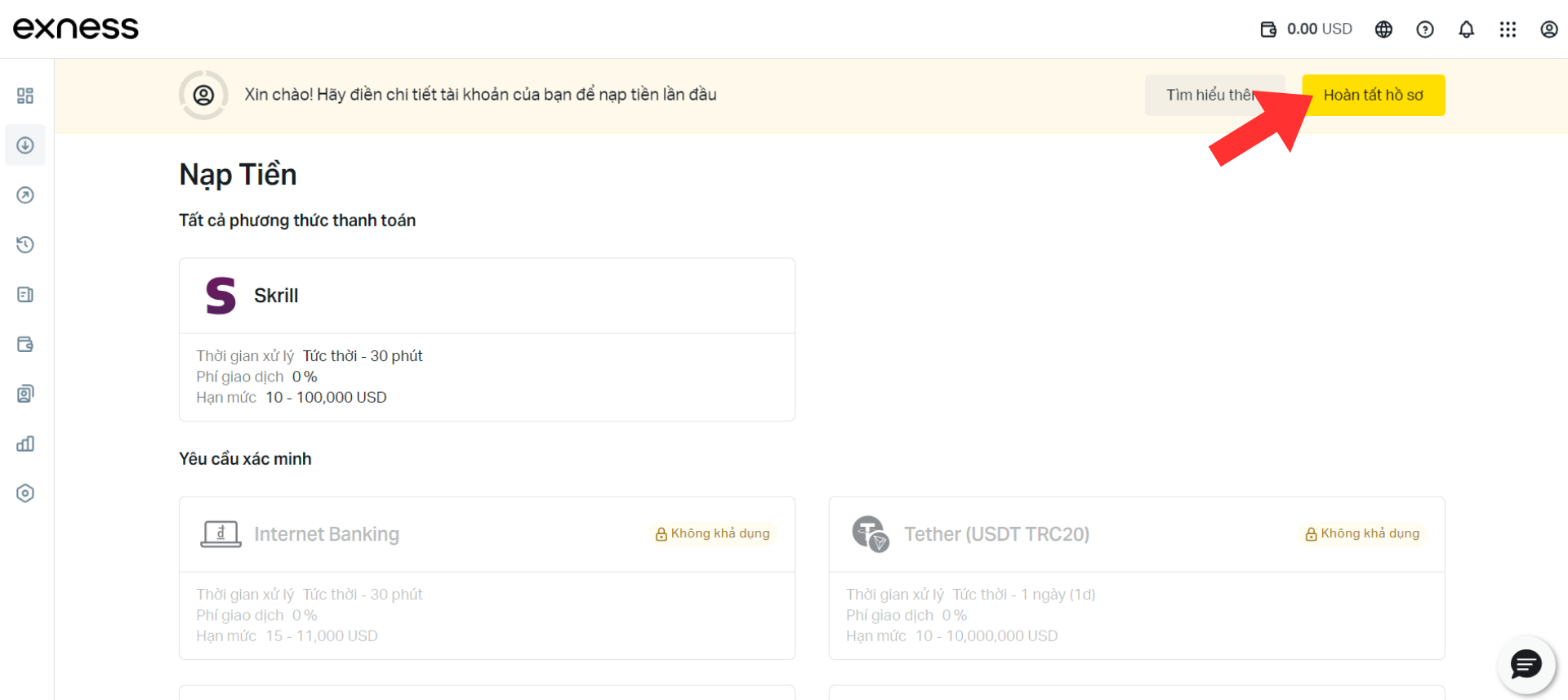The width and height of the screenshot is (1568, 700).
Task: Click the 0.00 USD balance text
Action: point(1320,29)
